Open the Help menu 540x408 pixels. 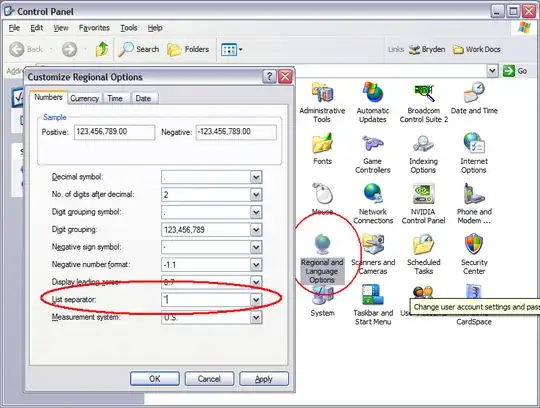155,28
